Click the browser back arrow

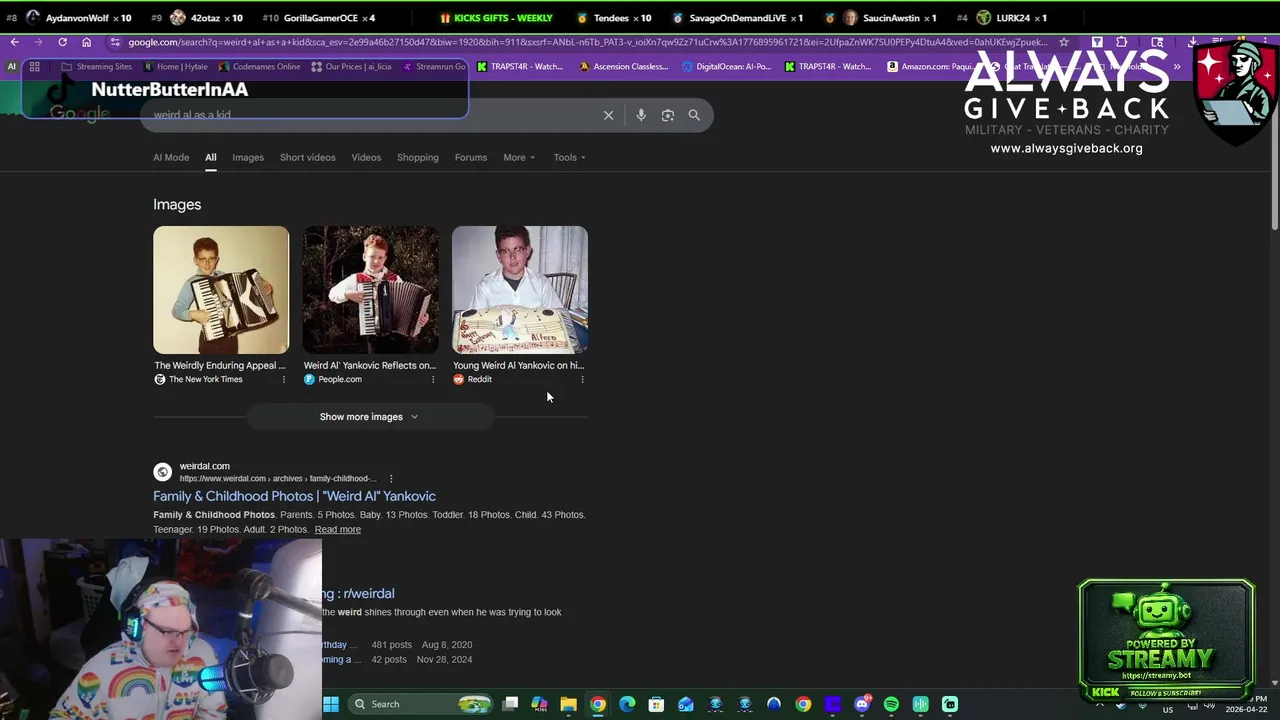pos(14,42)
